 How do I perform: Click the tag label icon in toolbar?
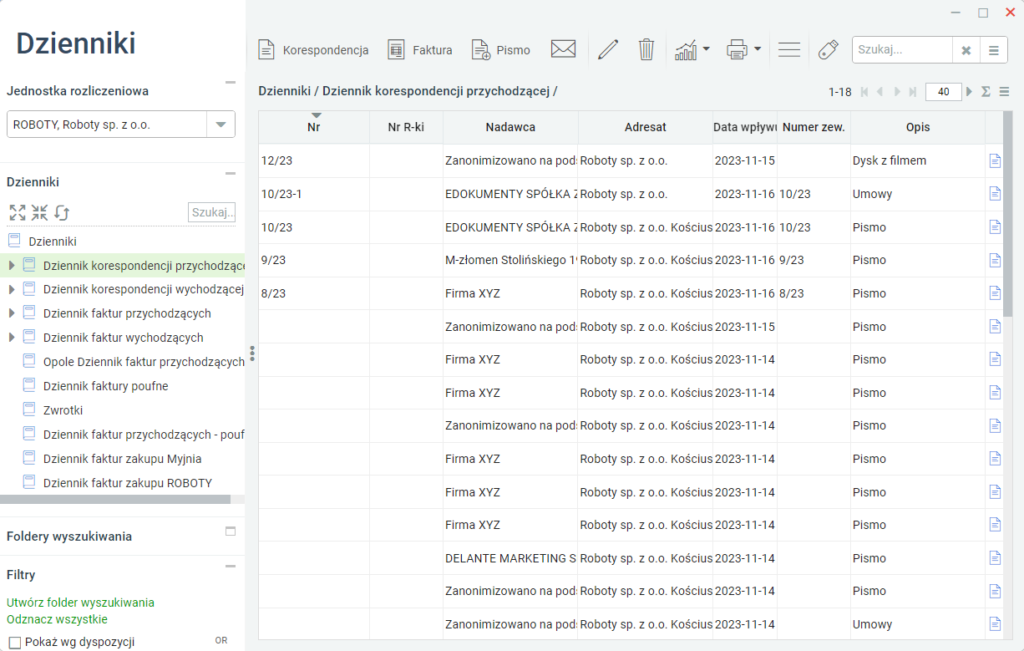(x=828, y=50)
